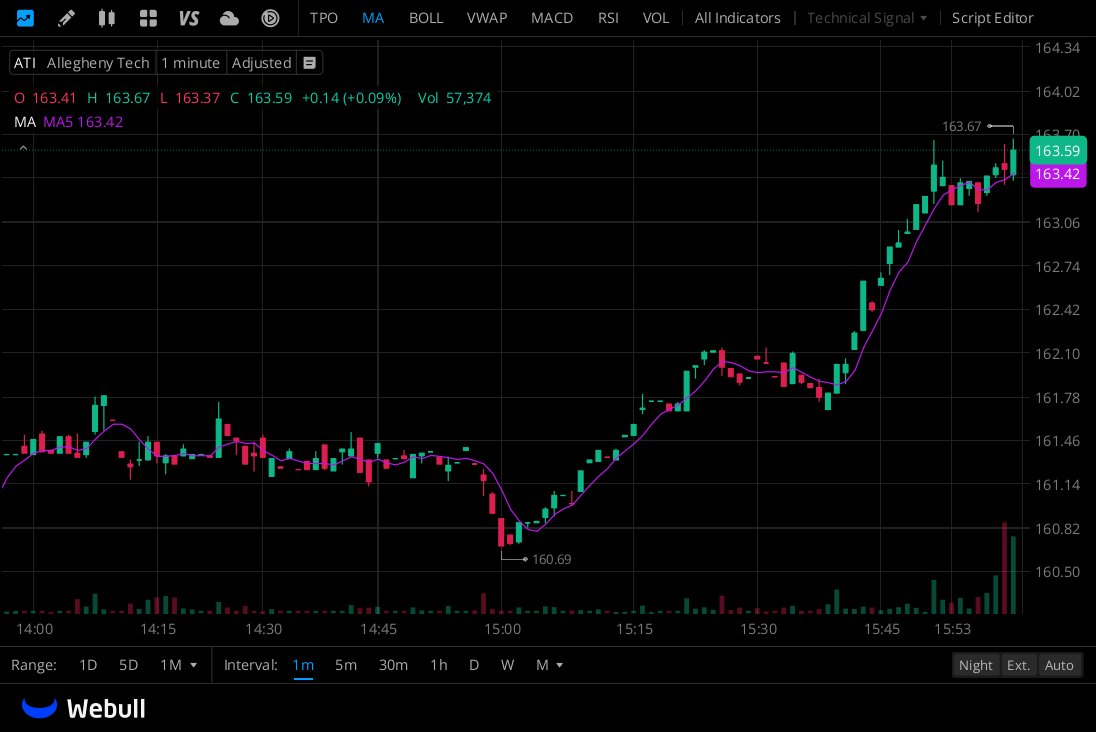Open the menu icon beside Adjusted
The width and height of the screenshot is (1096, 732).
[x=310, y=63]
